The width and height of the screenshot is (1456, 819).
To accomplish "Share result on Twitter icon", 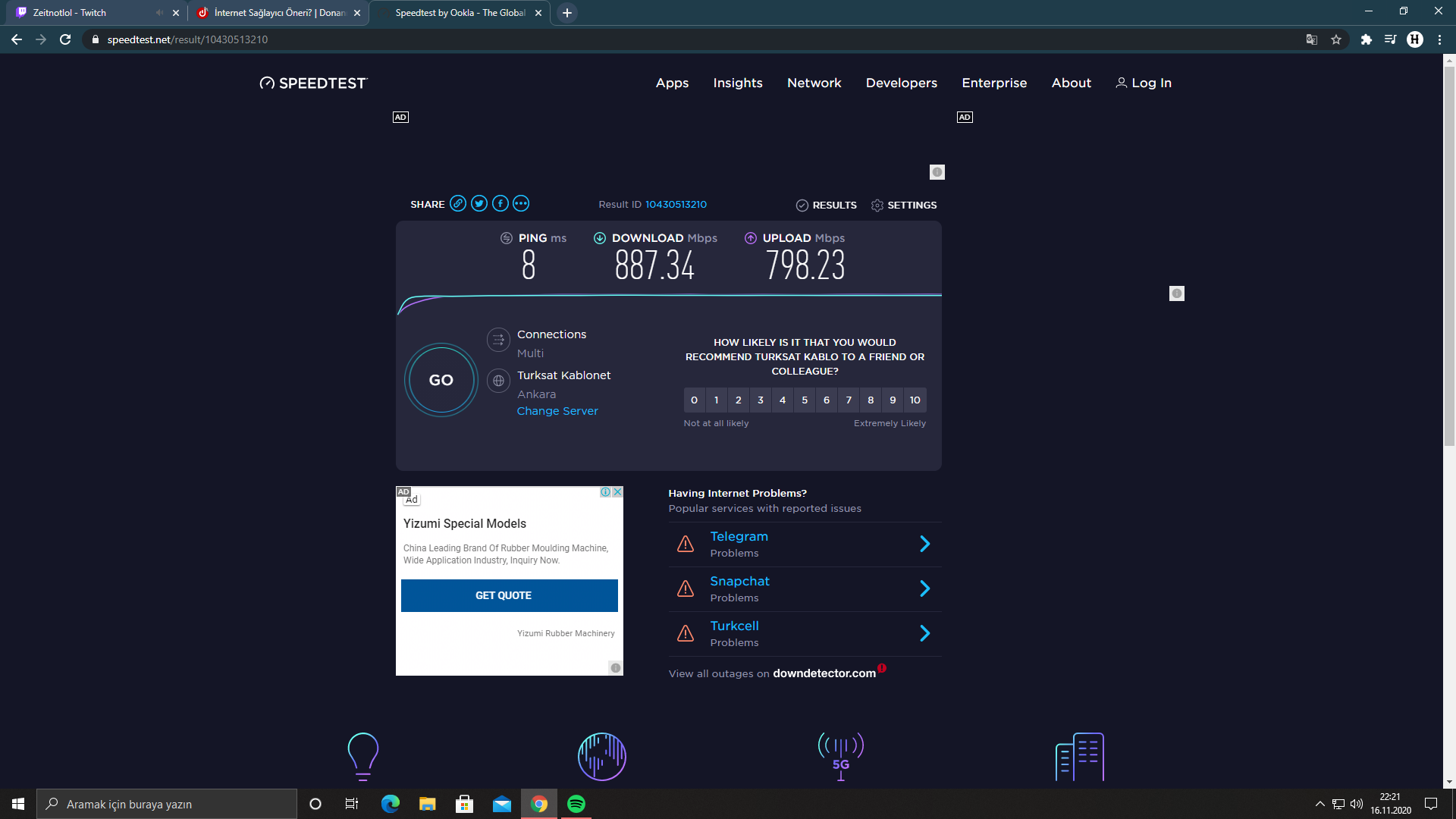I will [x=479, y=203].
